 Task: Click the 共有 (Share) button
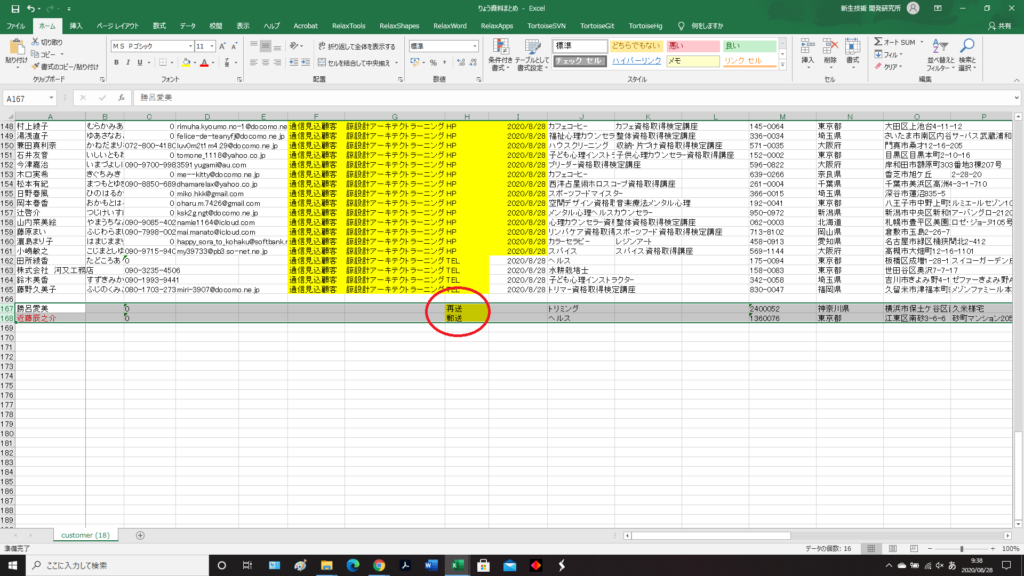coord(998,24)
